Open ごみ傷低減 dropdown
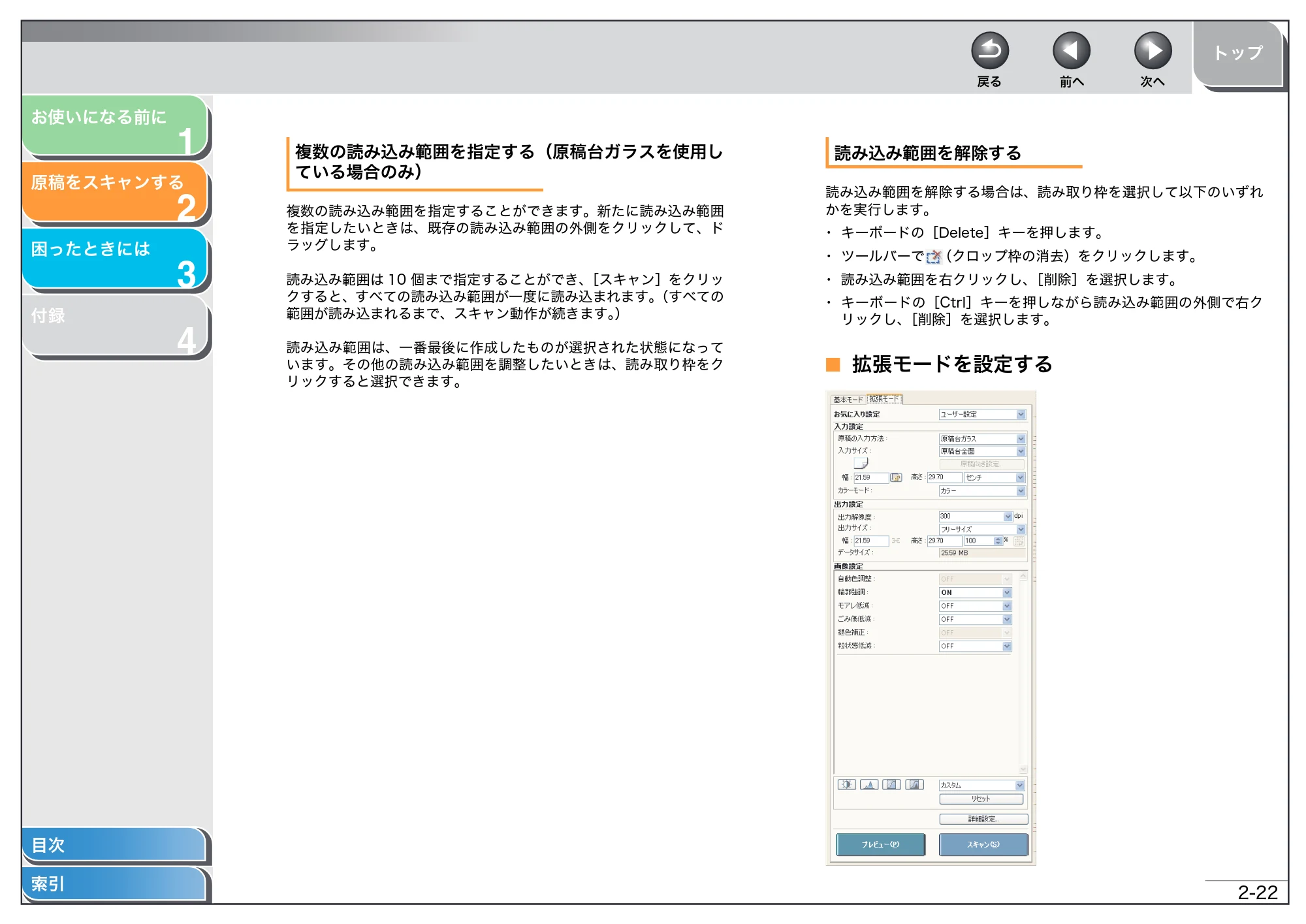 coord(976,619)
